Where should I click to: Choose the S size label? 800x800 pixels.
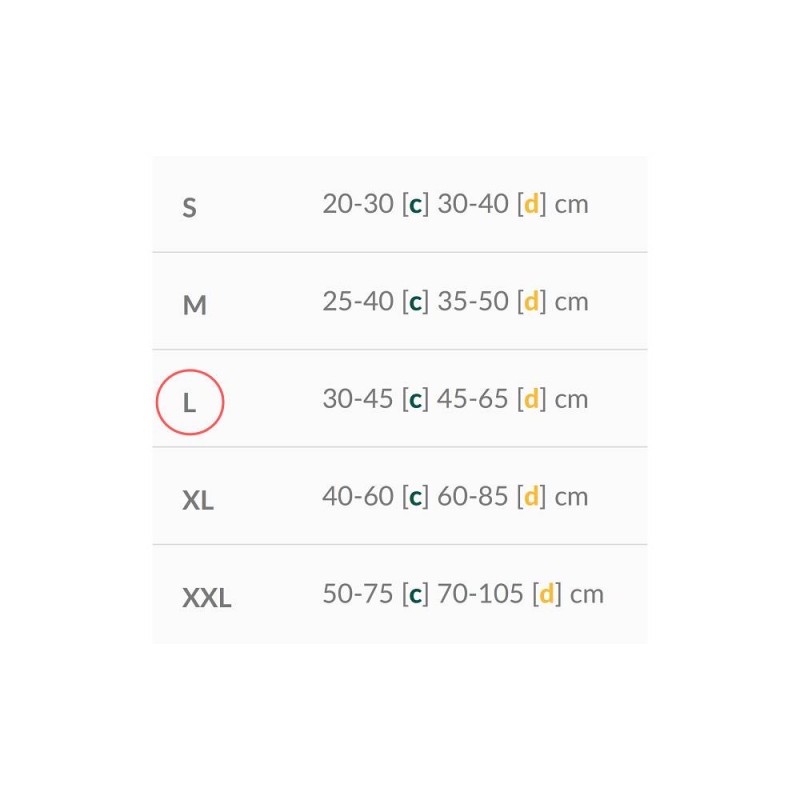tap(189, 208)
